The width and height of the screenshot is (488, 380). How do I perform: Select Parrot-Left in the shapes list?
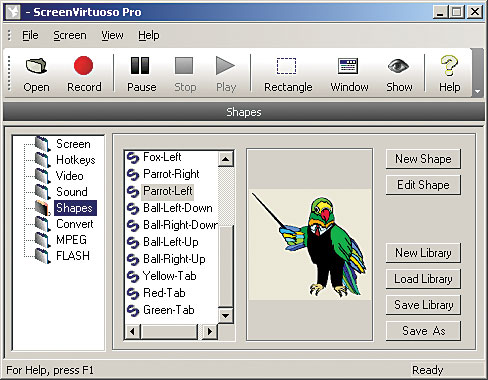coord(168,191)
